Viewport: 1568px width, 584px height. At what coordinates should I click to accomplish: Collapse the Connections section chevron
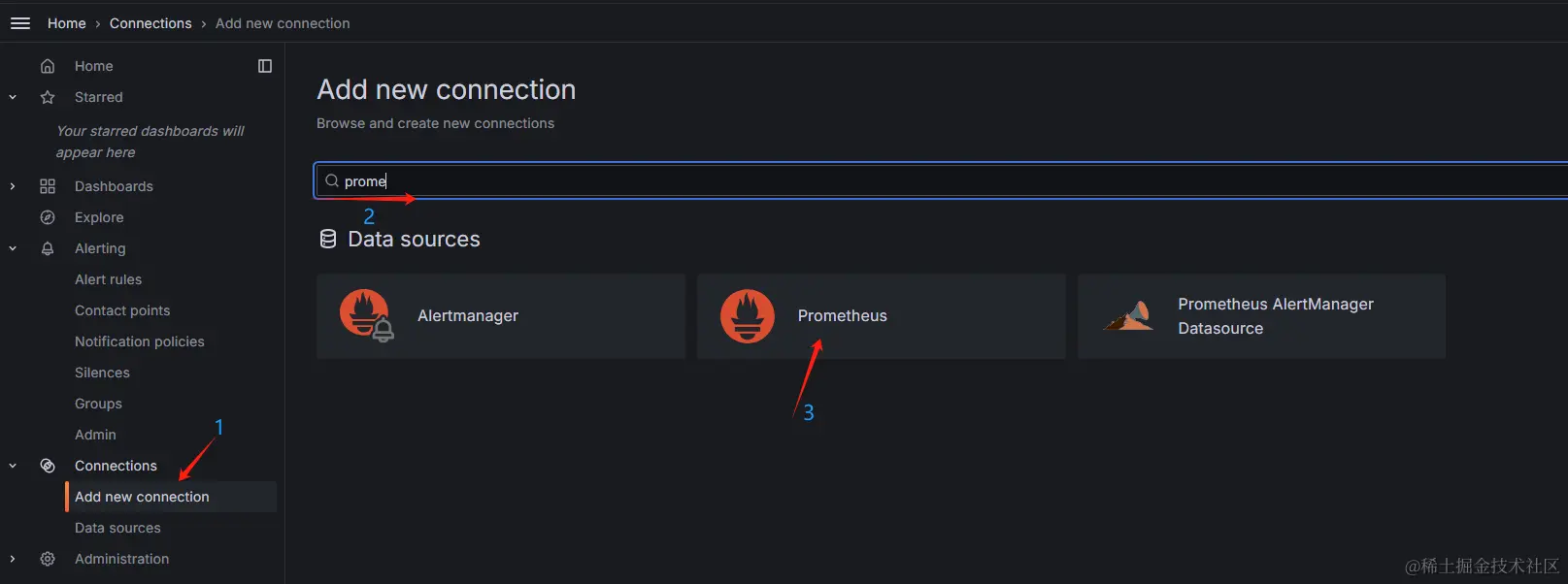[x=13, y=466]
